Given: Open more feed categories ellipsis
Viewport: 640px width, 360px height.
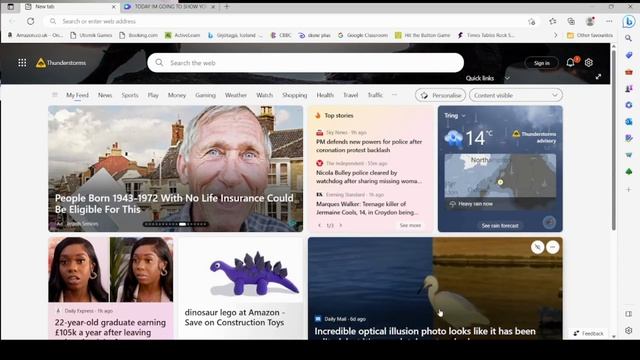Looking at the screenshot, I should tap(394, 95).
